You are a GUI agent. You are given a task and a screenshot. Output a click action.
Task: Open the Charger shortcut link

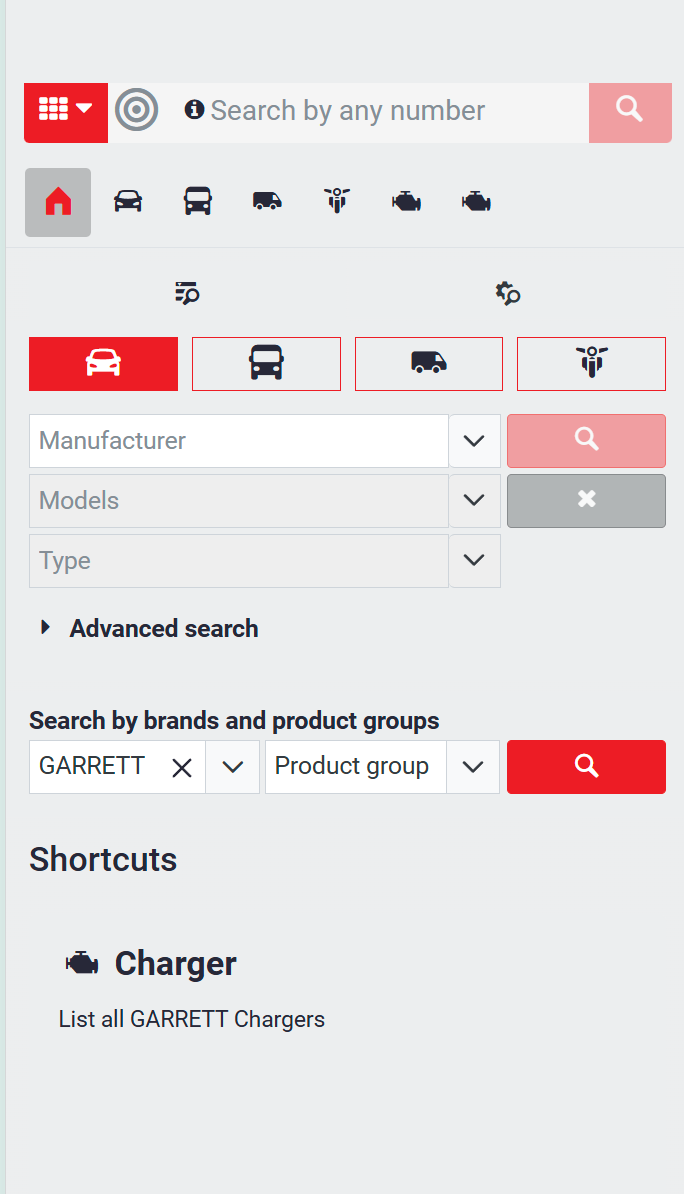tap(175, 964)
